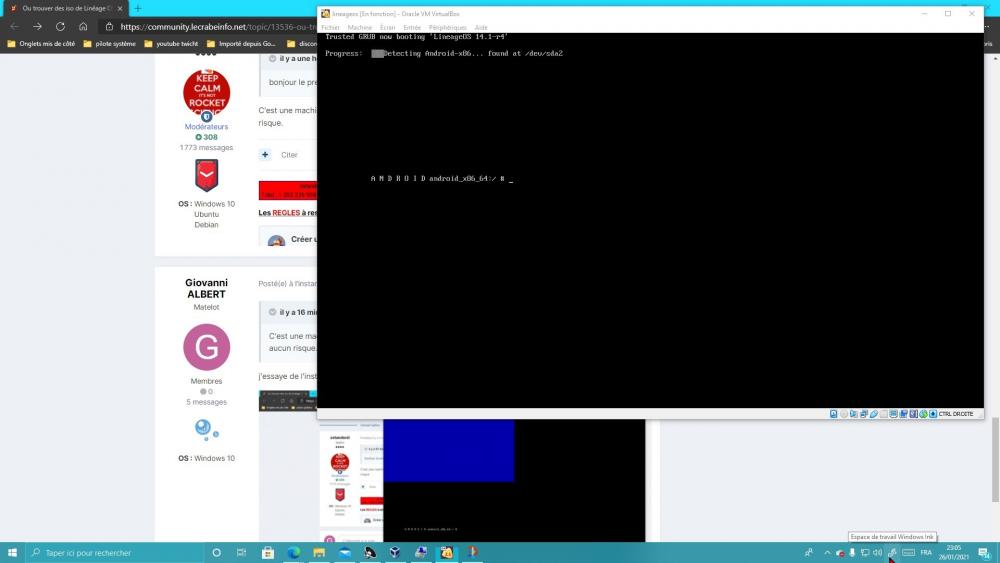Click optical drive icon in VirtualBox status bar
The width and height of the screenshot is (1000, 563).
click(844, 414)
